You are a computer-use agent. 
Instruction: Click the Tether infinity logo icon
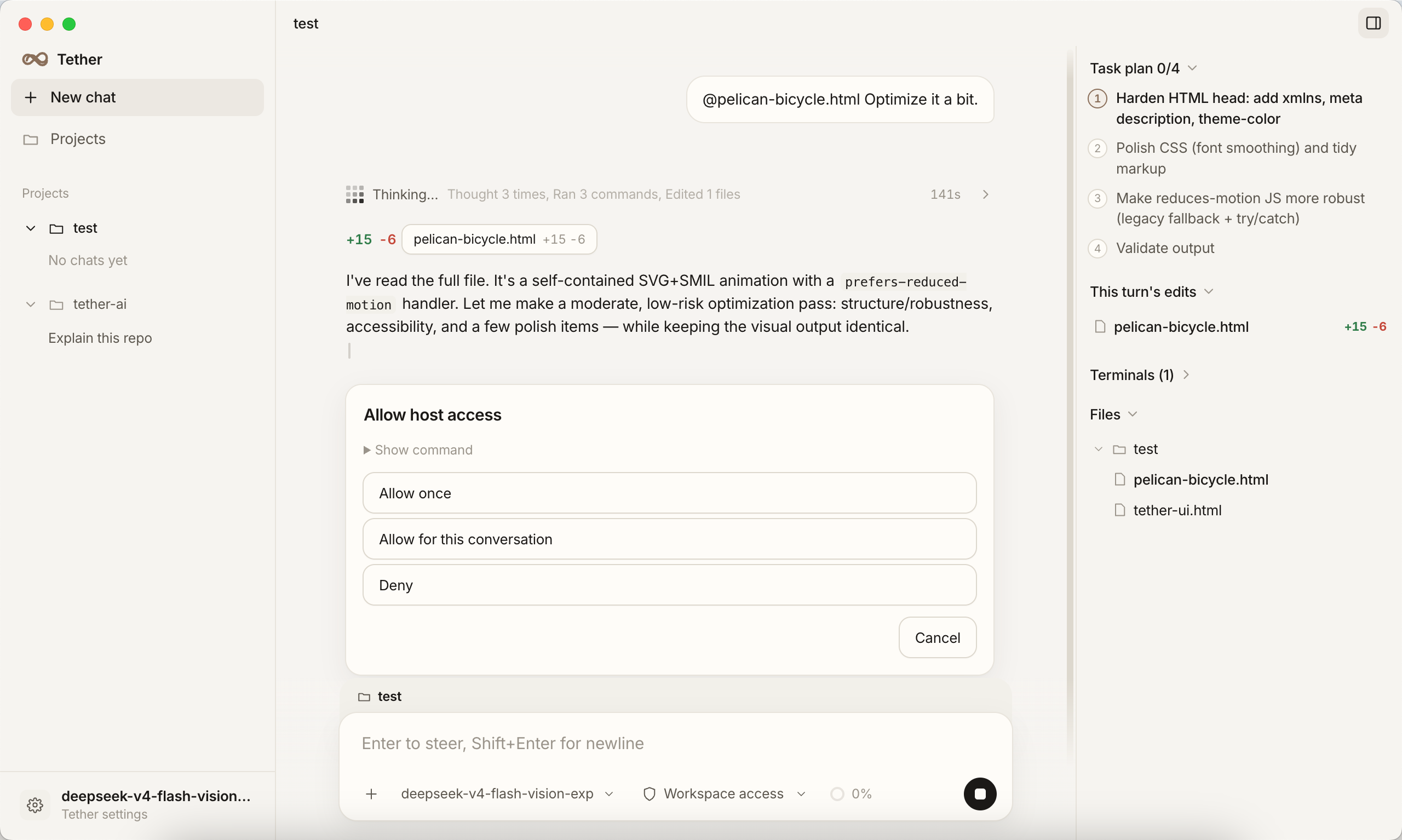[x=35, y=60]
